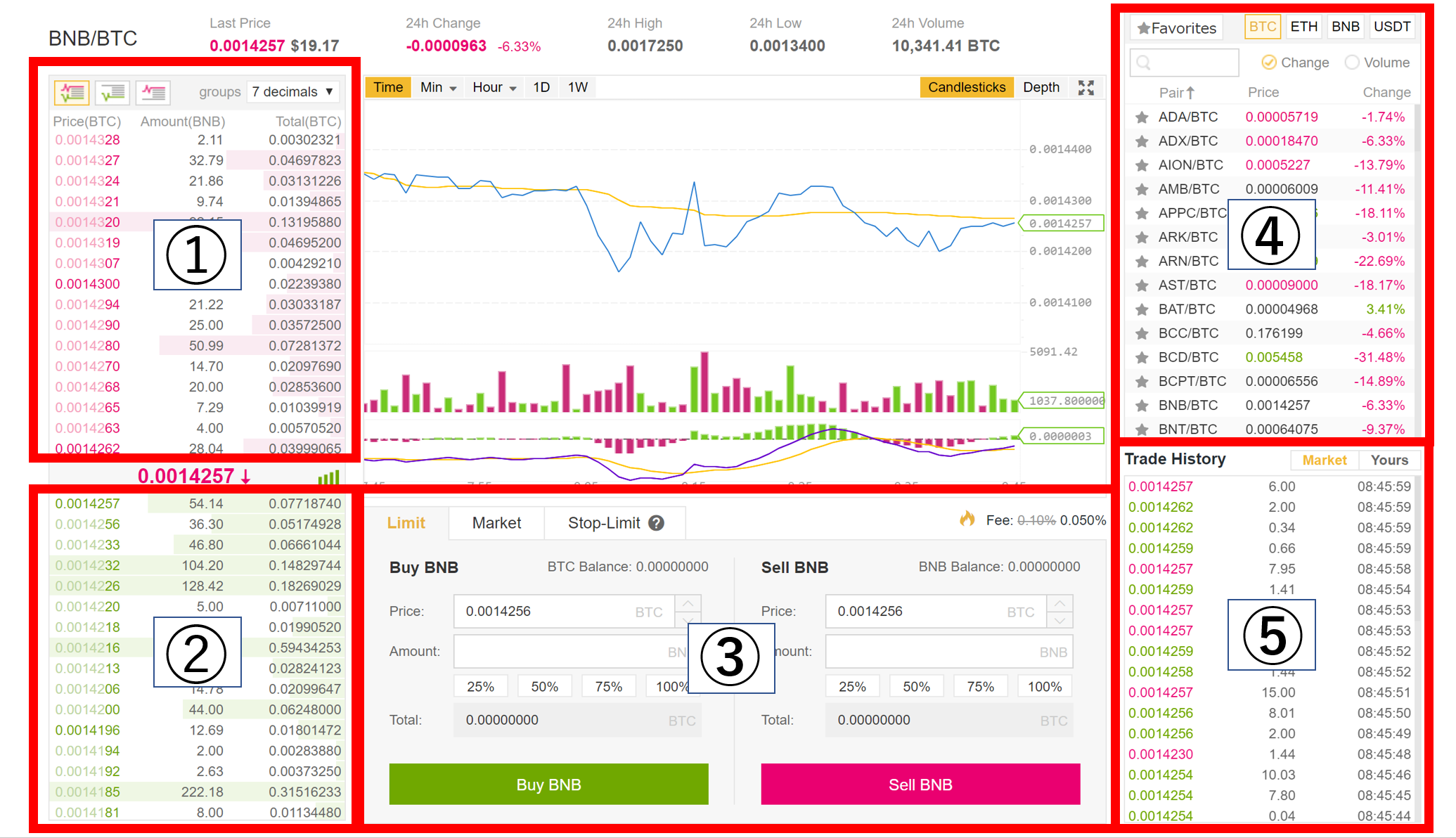Star the AMB/BTC pair
Viewport: 1456px width, 838px height.
point(1142,189)
